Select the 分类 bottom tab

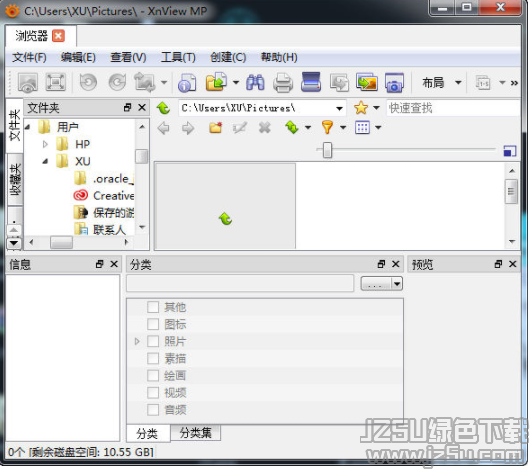point(147,434)
